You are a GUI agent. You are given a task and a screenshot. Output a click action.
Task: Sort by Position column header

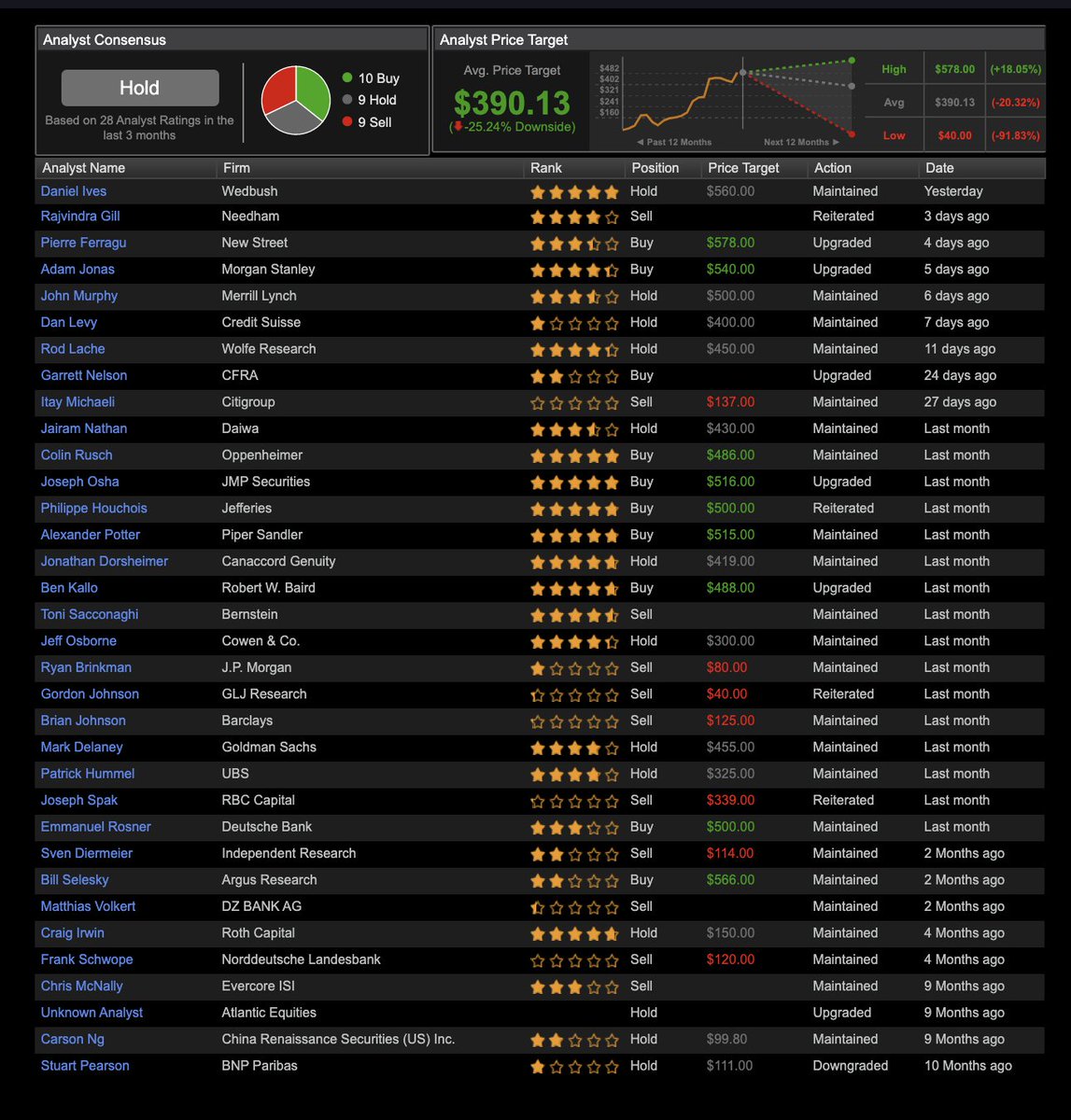pos(655,168)
